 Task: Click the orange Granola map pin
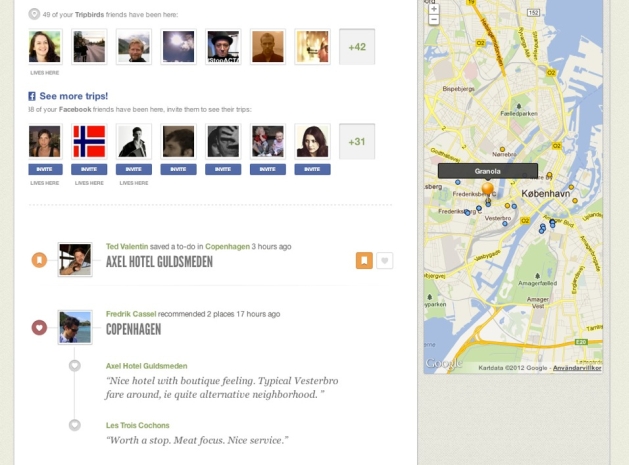[487, 189]
